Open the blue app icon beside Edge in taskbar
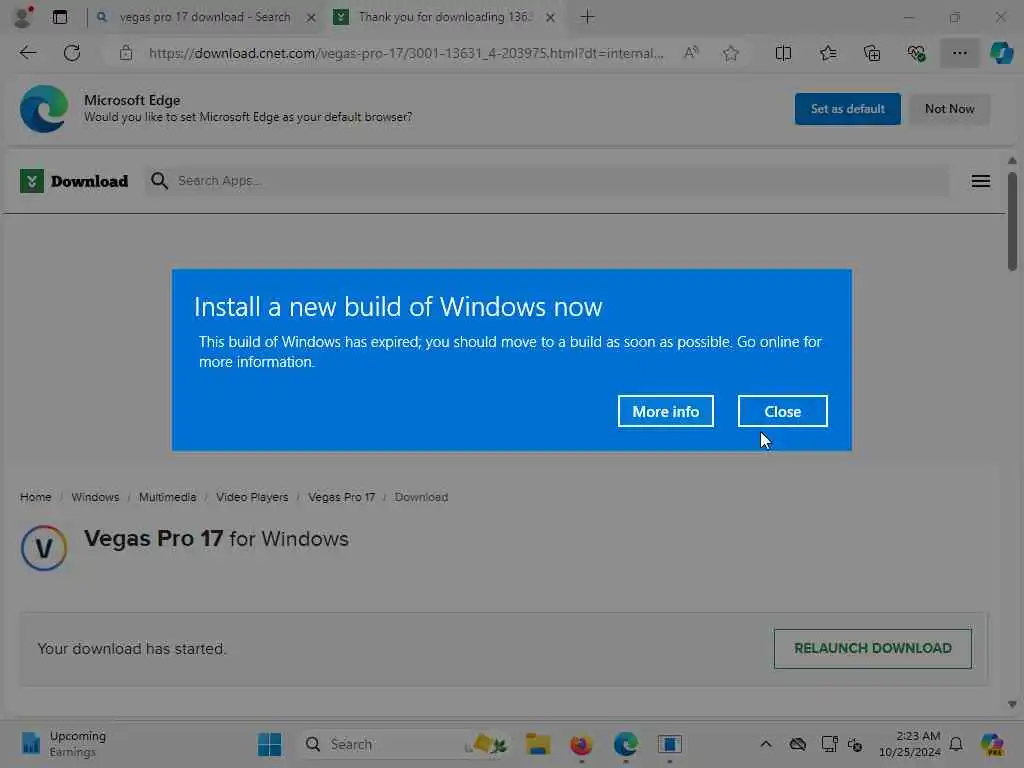Screen dimensions: 1024x768 point(669,744)
